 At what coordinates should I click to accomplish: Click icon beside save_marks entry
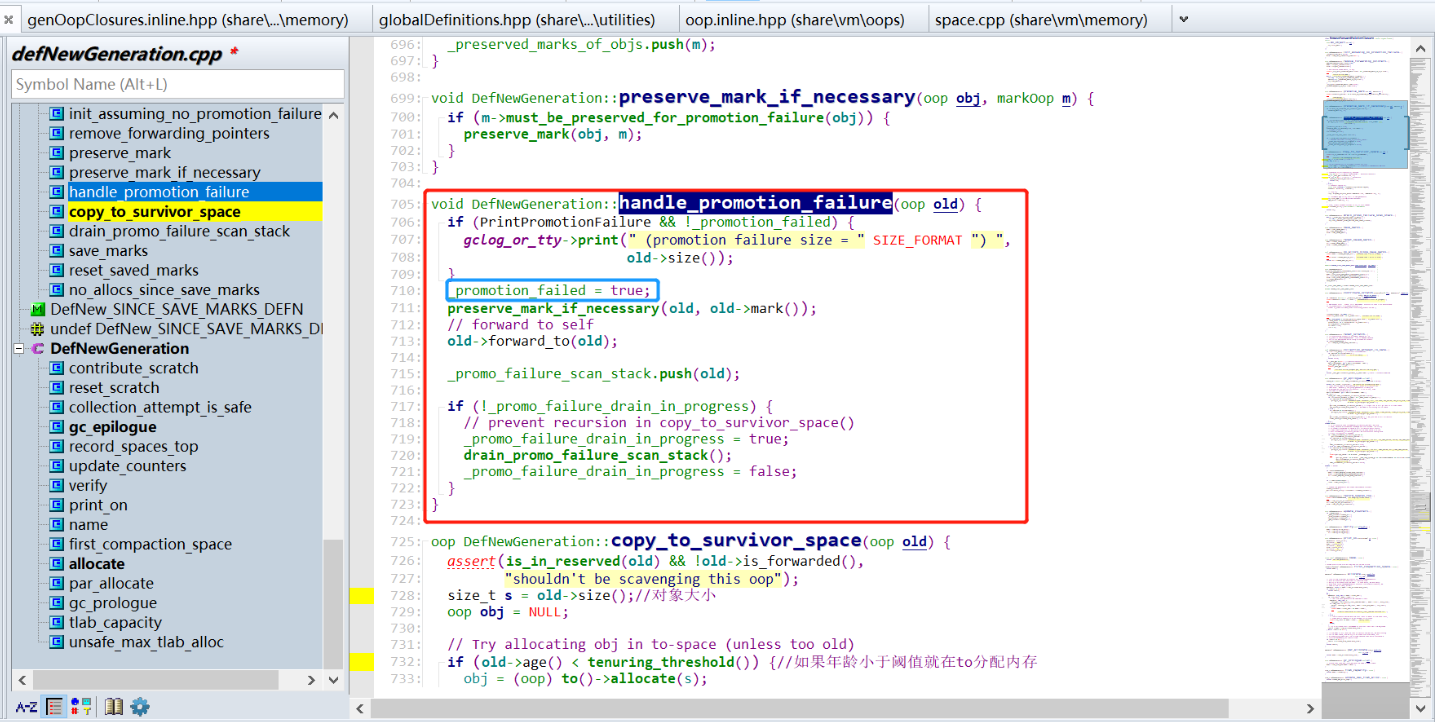point(57,251)
